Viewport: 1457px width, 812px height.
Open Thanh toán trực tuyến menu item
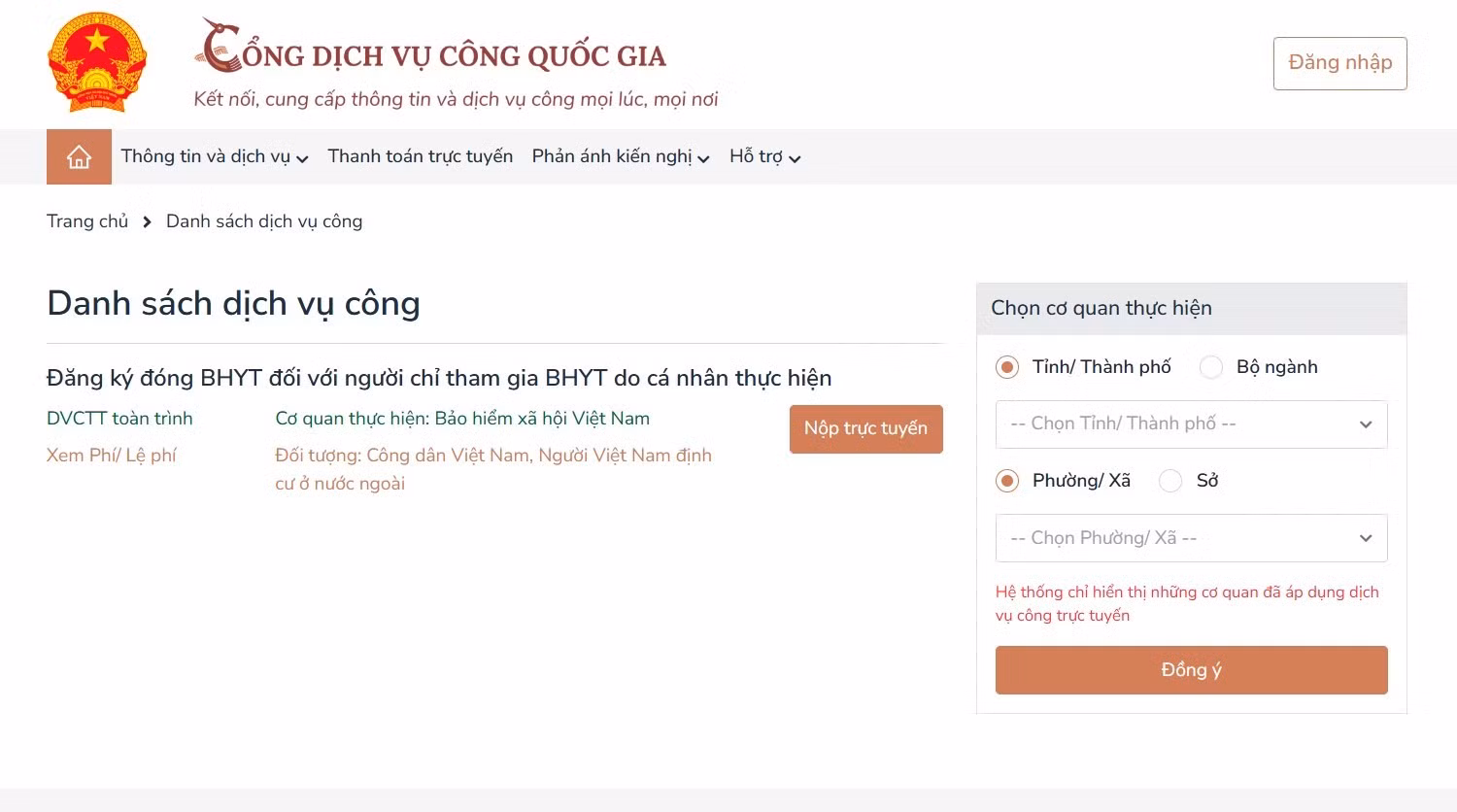(421, 156)
